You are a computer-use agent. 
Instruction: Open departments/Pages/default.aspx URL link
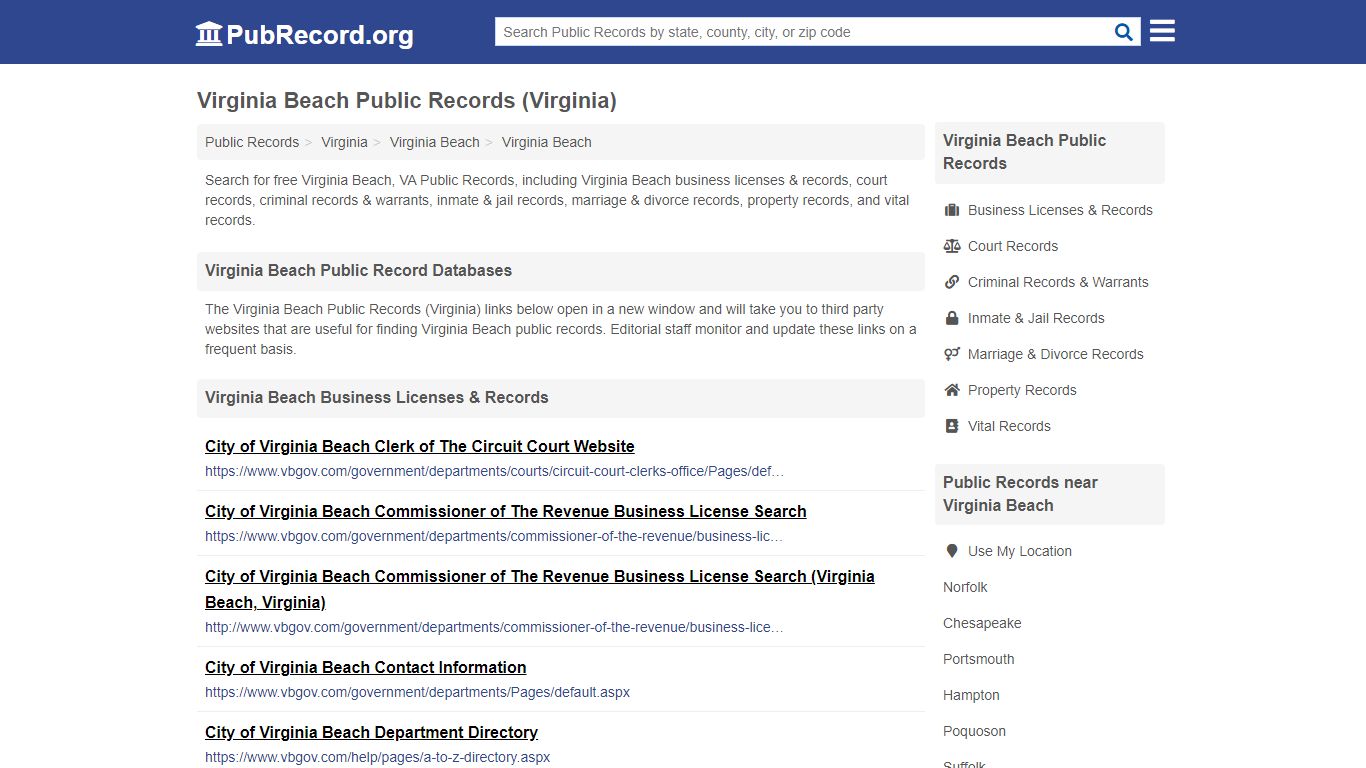coord(417,692)
